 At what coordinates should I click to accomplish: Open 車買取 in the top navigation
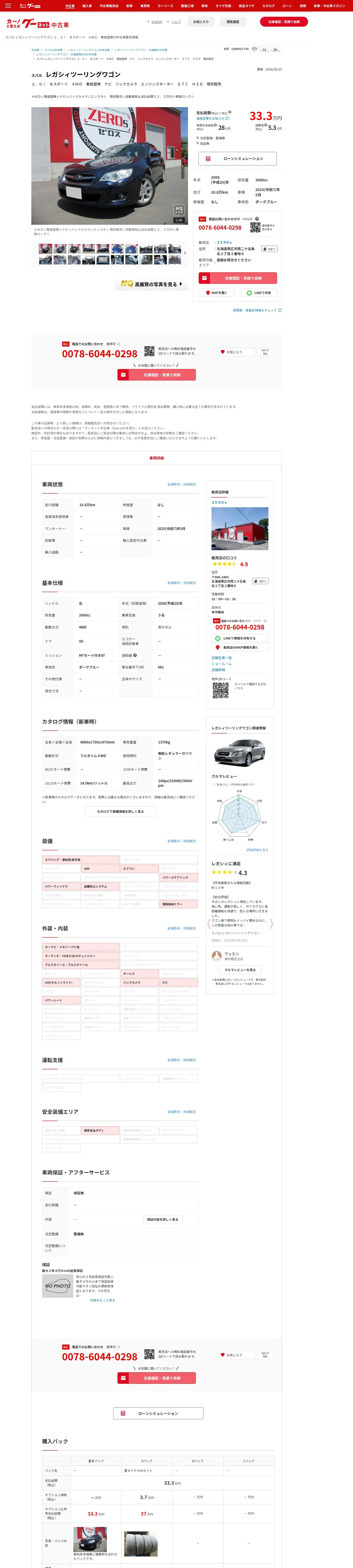click(145, 5)
